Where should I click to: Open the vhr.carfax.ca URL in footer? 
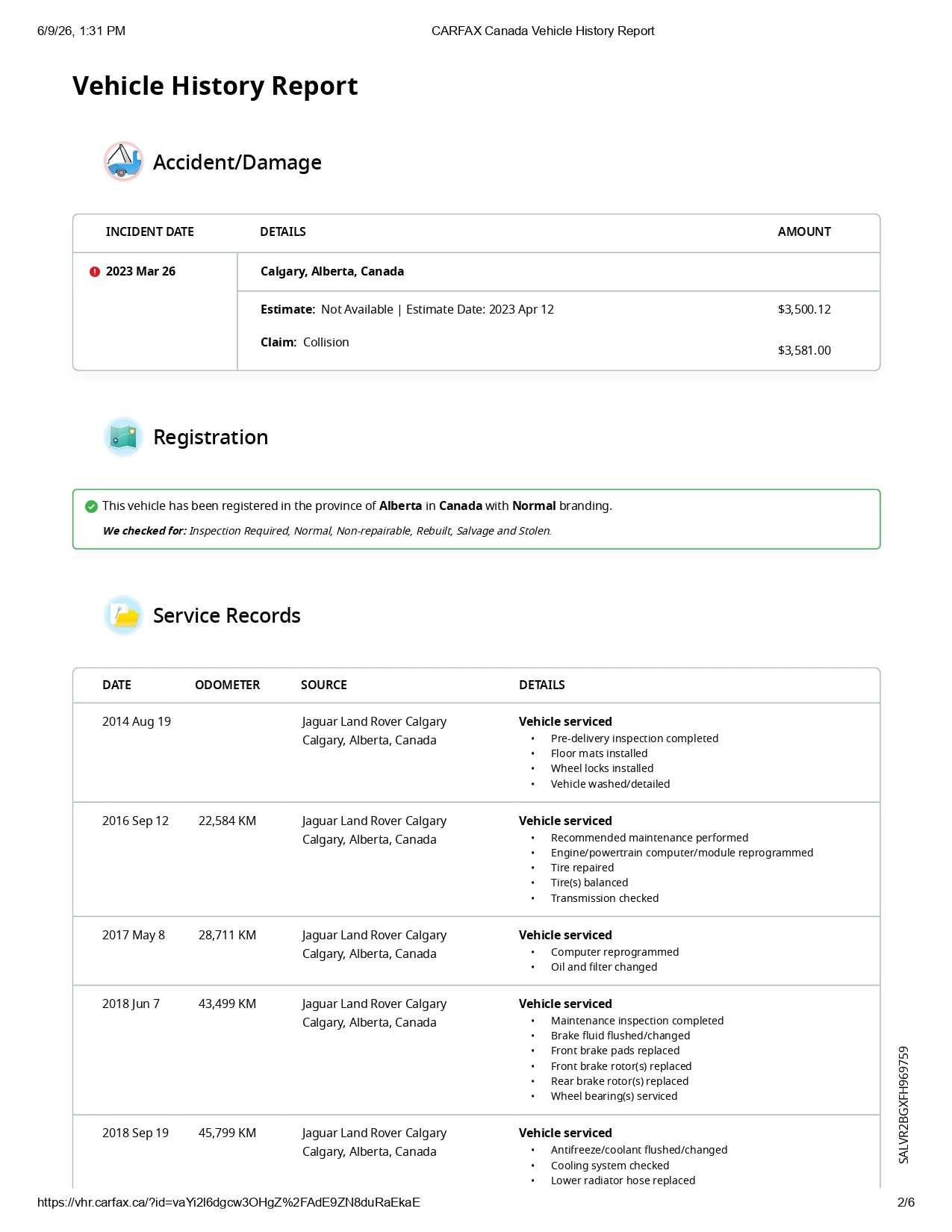tap(228, 1202)
